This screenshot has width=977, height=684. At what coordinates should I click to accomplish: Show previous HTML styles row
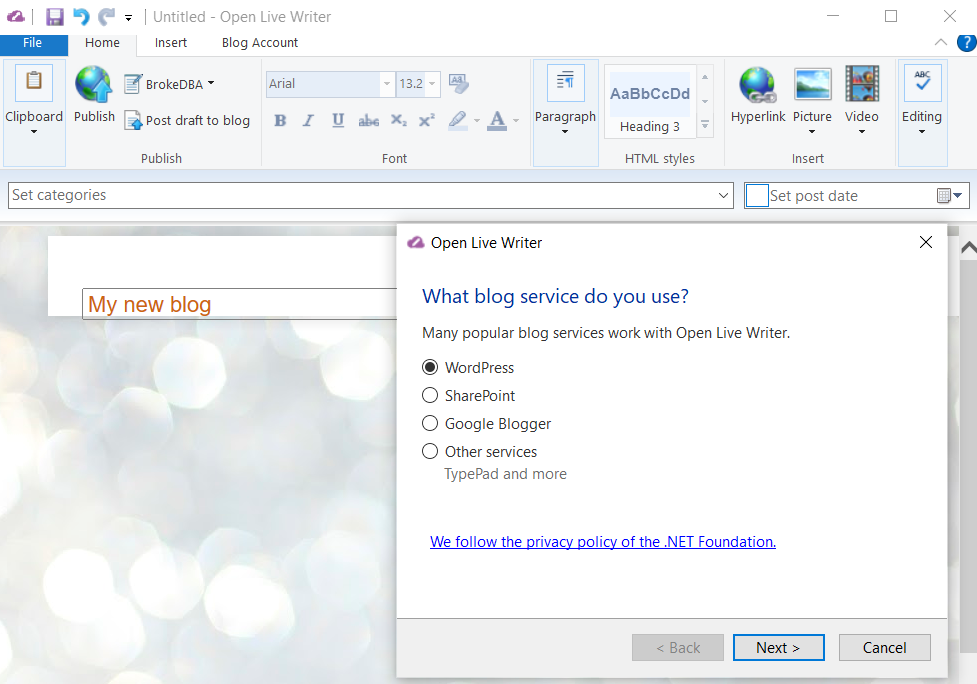point(705,77)
